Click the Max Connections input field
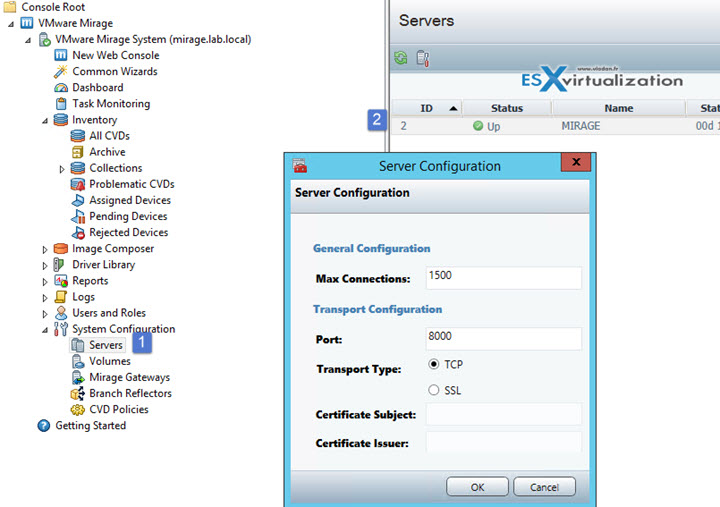Screen dimensions: 720x507 504,278
